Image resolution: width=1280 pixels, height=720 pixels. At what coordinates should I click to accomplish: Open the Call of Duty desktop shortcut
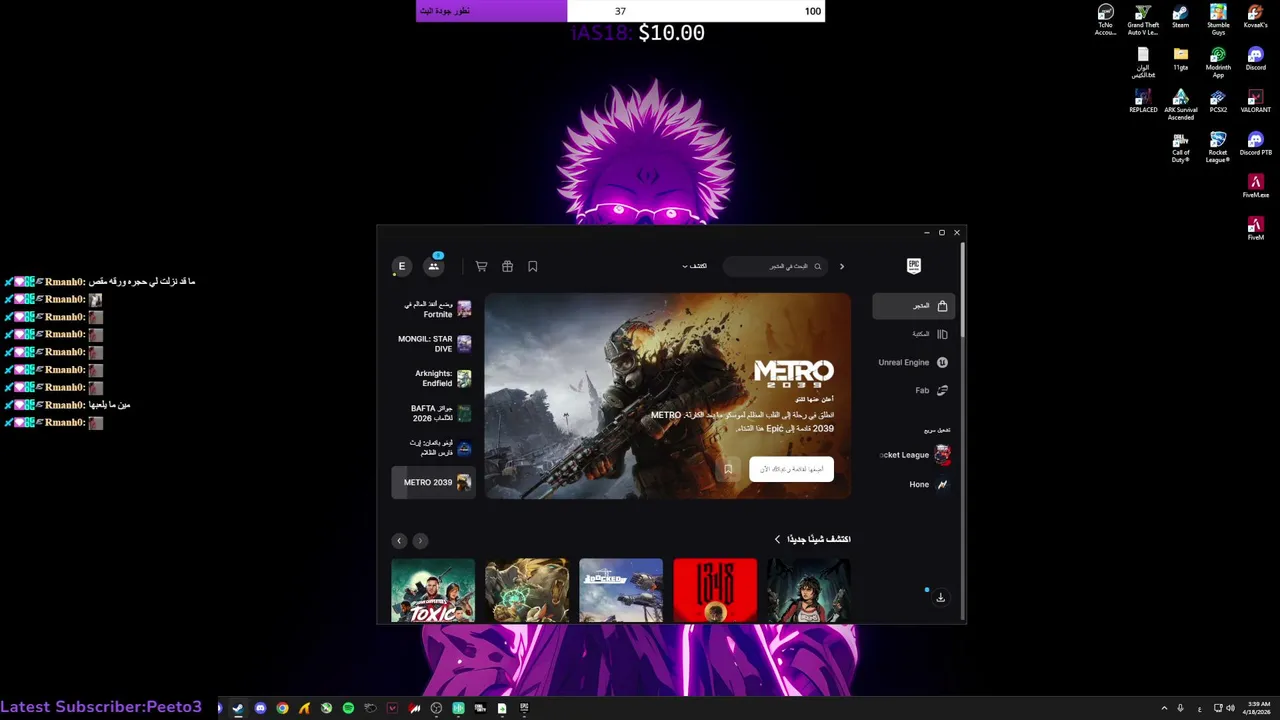[1180, 147]
